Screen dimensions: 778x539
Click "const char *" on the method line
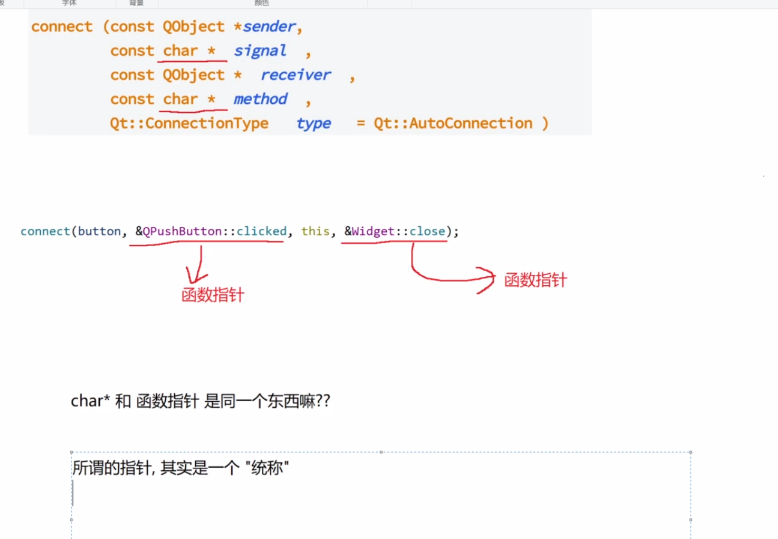tap(163, 99)
